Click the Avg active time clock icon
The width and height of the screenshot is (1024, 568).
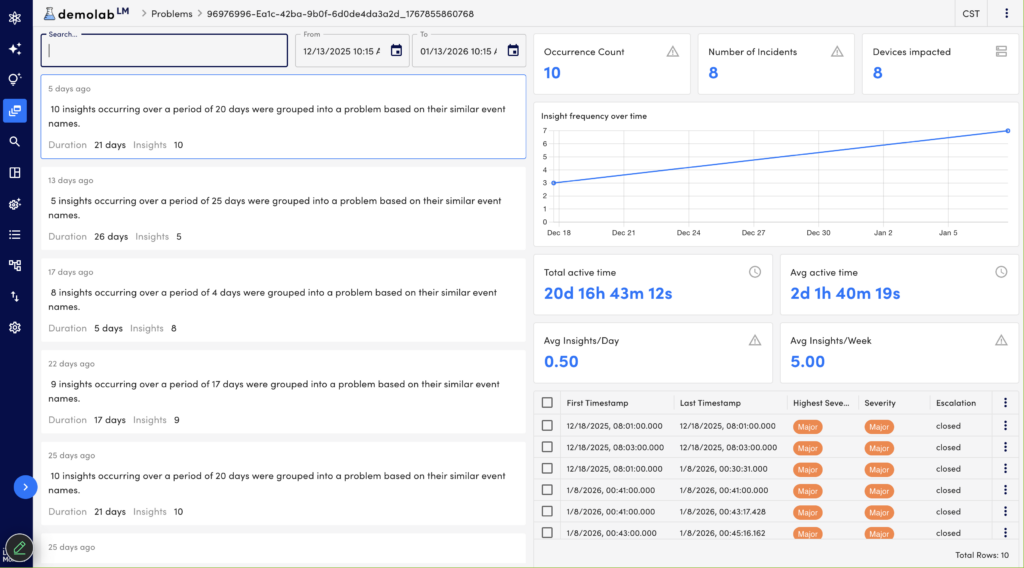[1001, 272]
